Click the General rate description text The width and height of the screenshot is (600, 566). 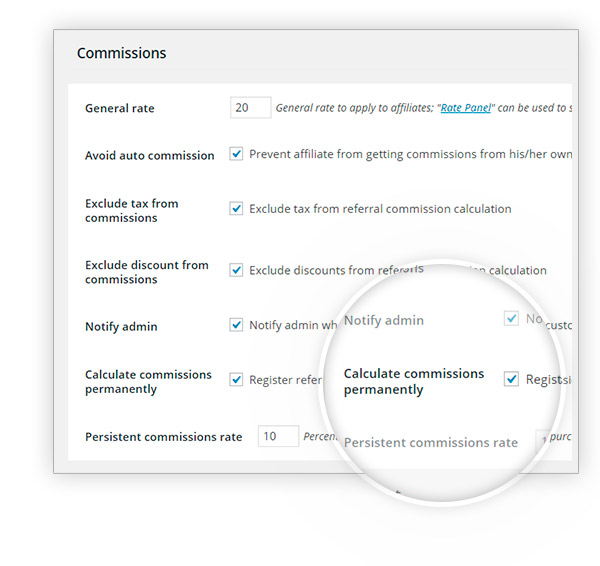356,108
